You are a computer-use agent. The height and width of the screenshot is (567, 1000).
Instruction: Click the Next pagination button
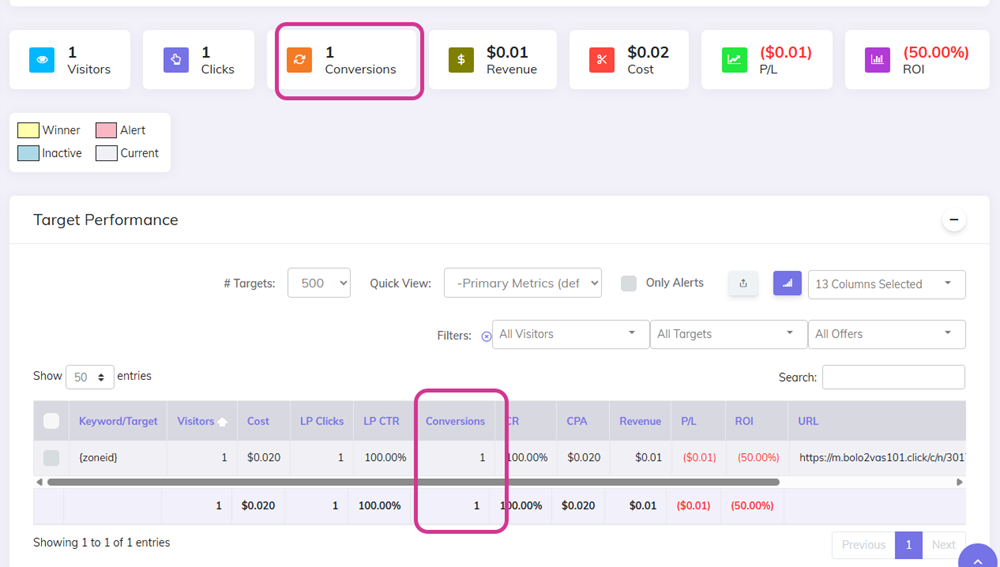point(943,545)
